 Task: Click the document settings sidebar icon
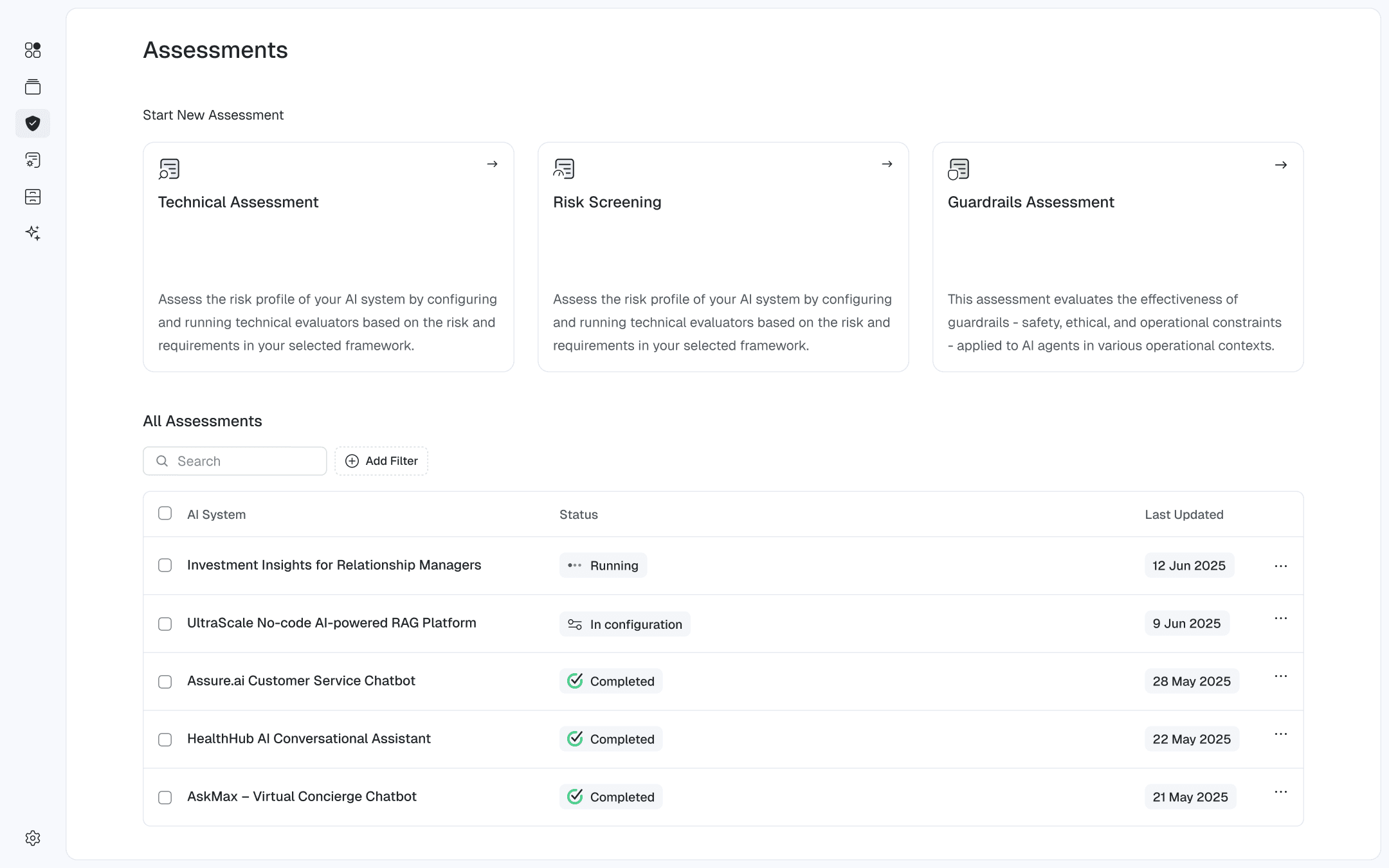tap(33, 160)
